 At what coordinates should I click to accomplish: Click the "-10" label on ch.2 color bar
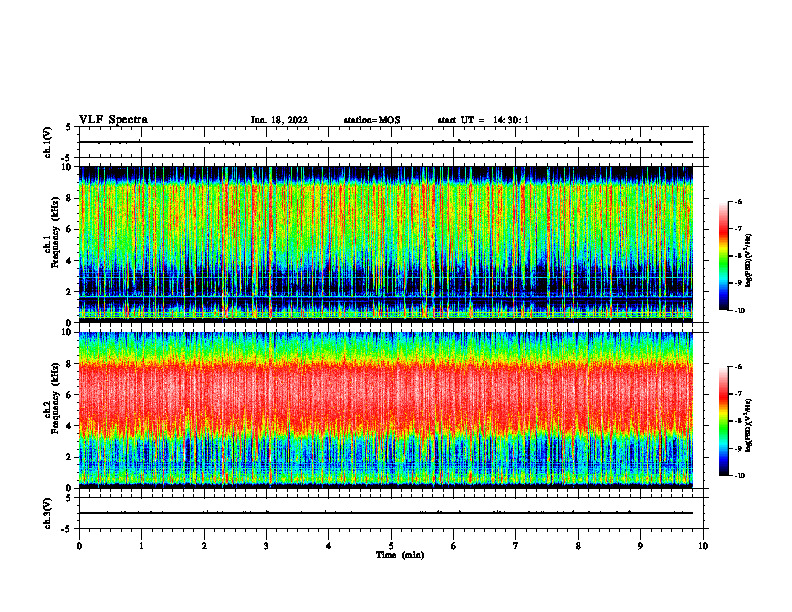(x=740, y=476)
